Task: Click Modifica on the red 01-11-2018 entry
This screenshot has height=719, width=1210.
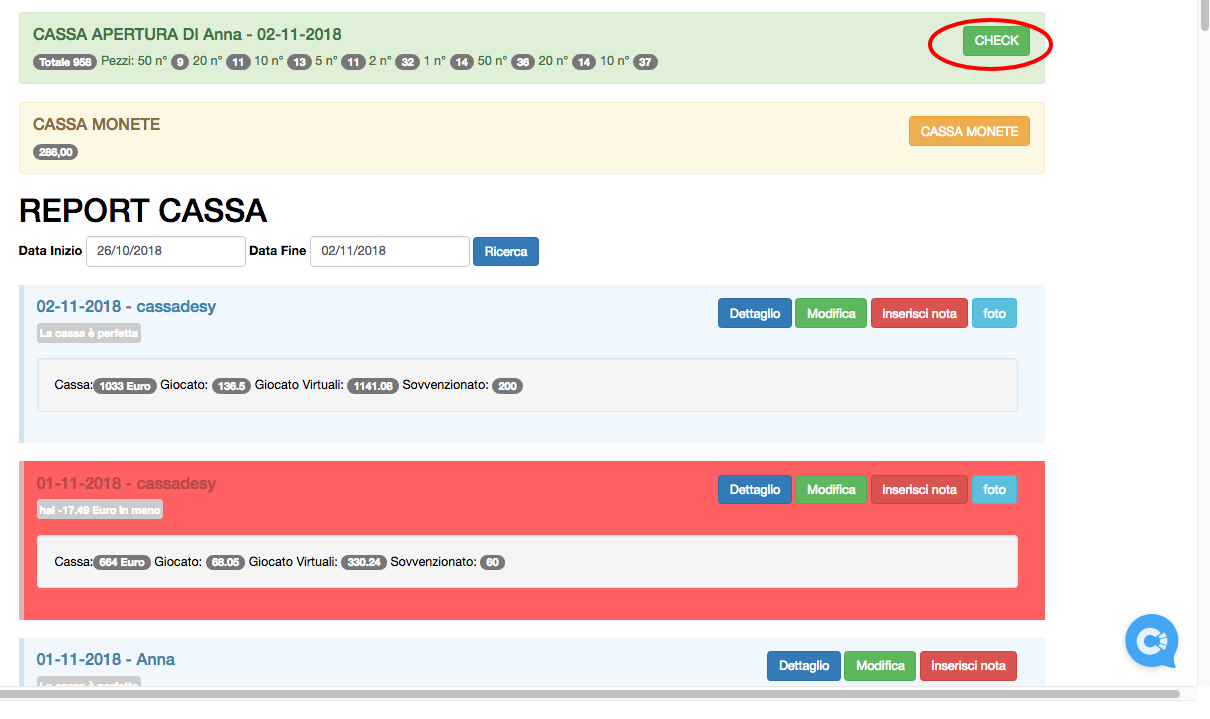Action: (x=831, y=490)
